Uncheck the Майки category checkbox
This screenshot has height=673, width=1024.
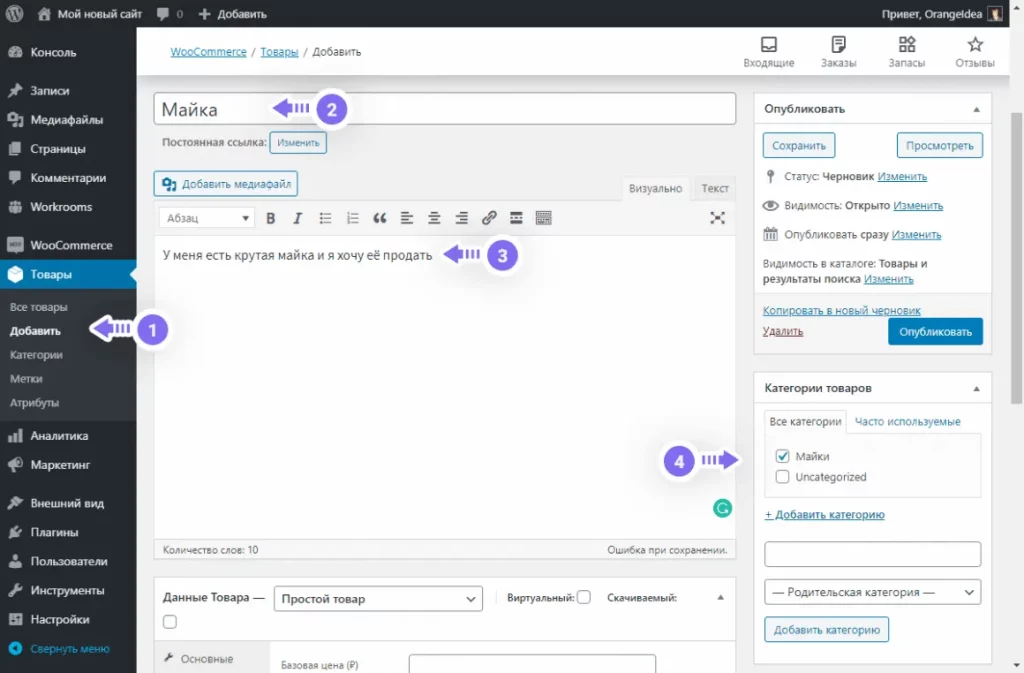783,456
